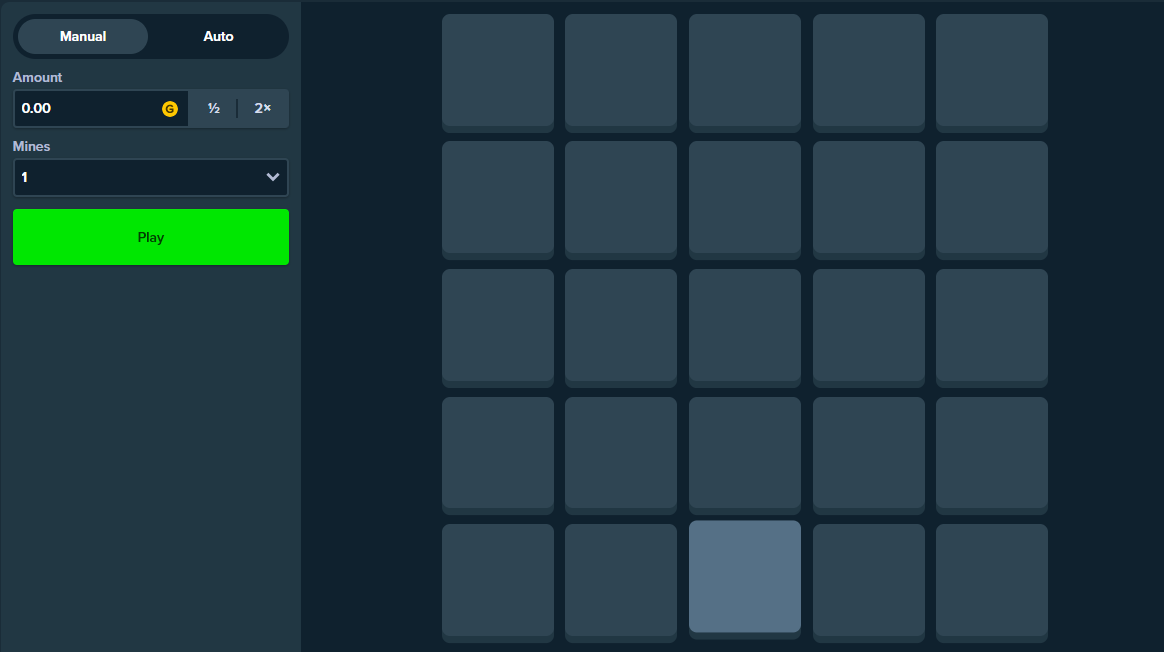Select fourth tile in the second row
This screenshot has width=1164, height=652.
pos(869,197)
